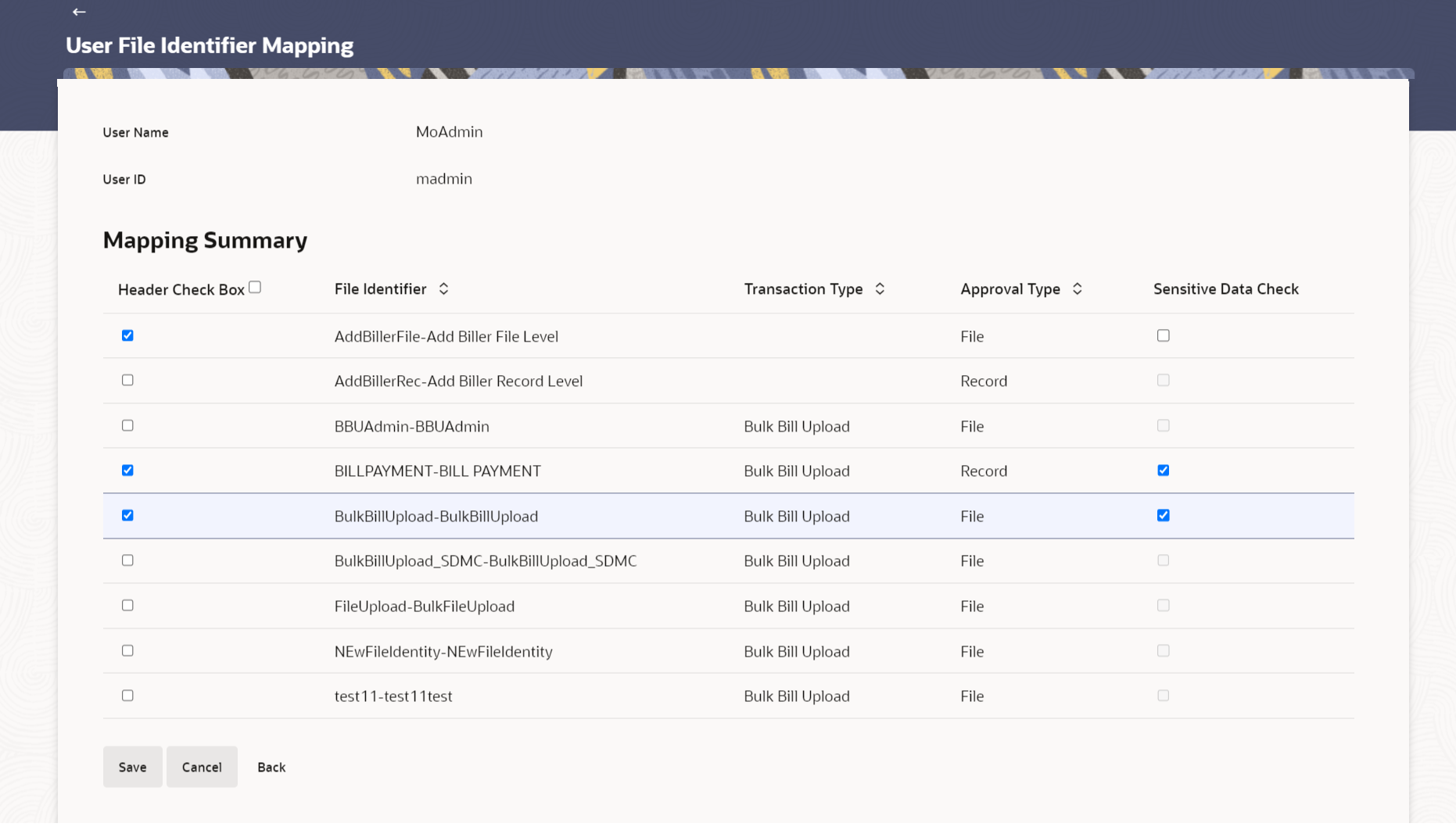This screenshot has height=834, width=1456.
Task: Click the BulkBillUpload-BulkBillUpload file identifier text
Action: [436, 516]
